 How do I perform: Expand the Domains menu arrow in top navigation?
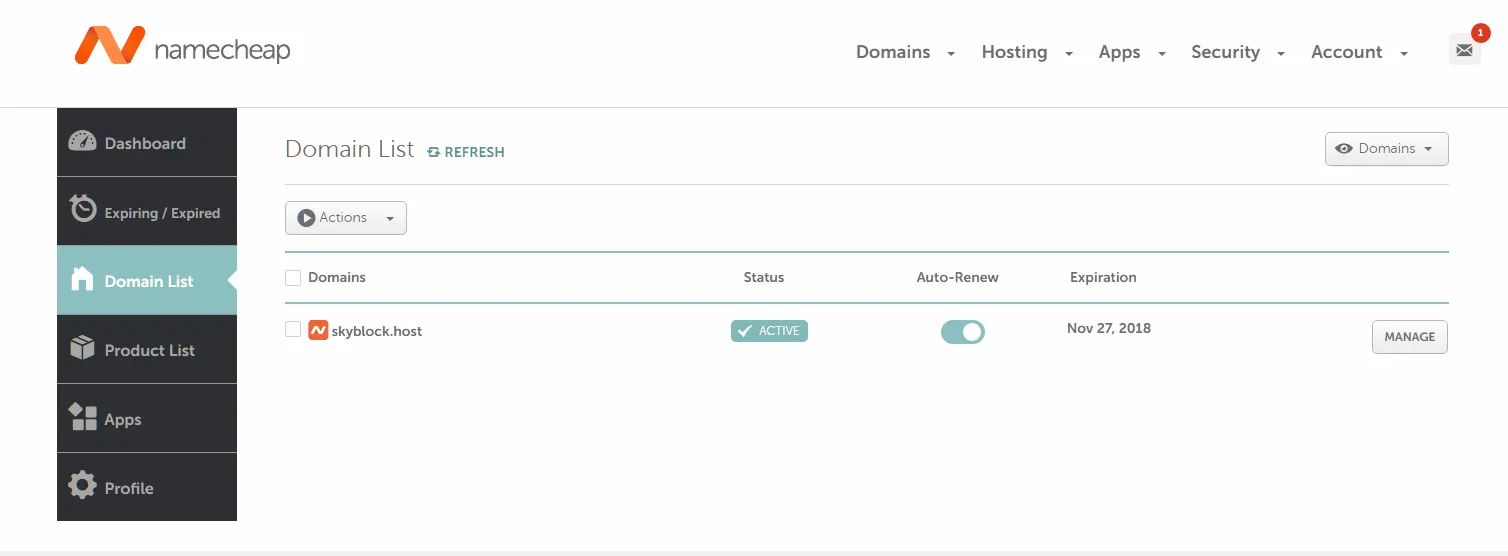(951, 54)
